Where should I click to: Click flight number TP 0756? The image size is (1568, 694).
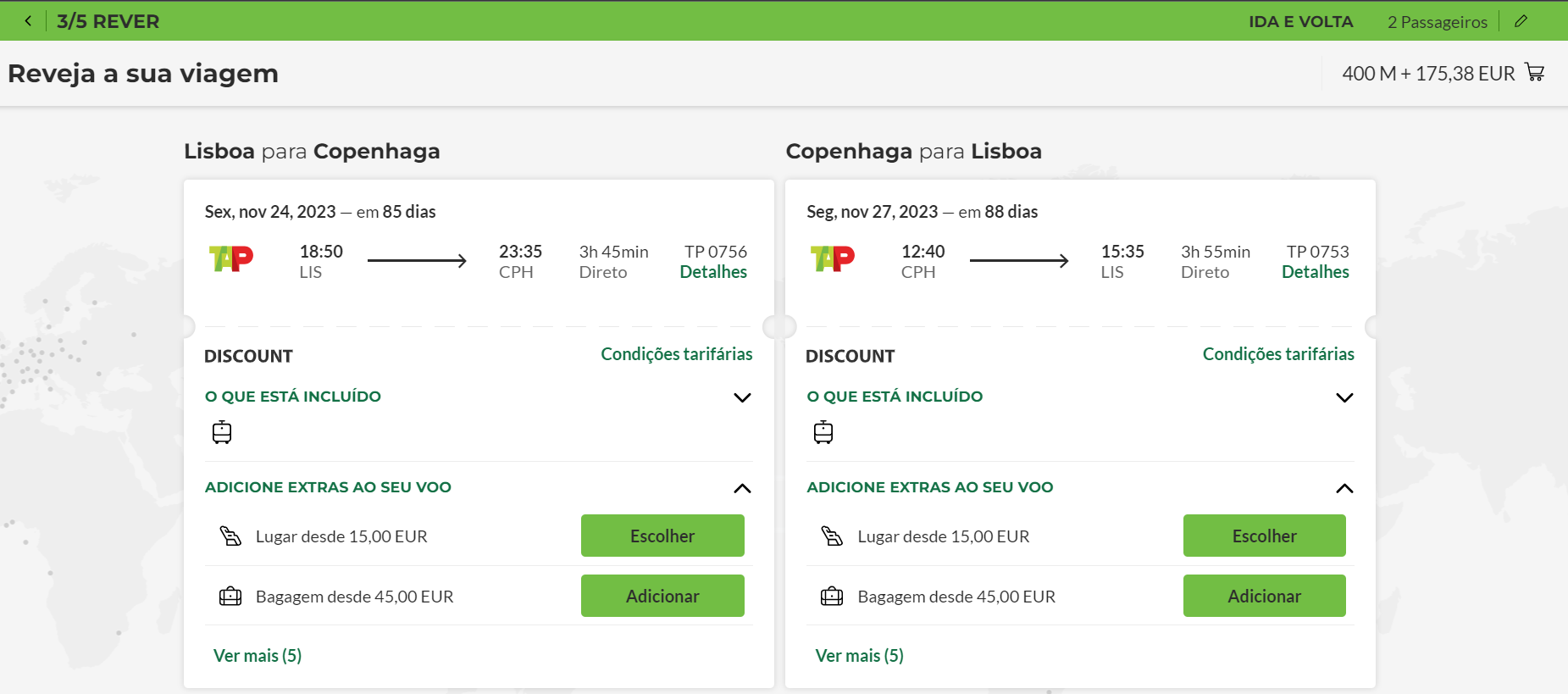tap(716, 252)
